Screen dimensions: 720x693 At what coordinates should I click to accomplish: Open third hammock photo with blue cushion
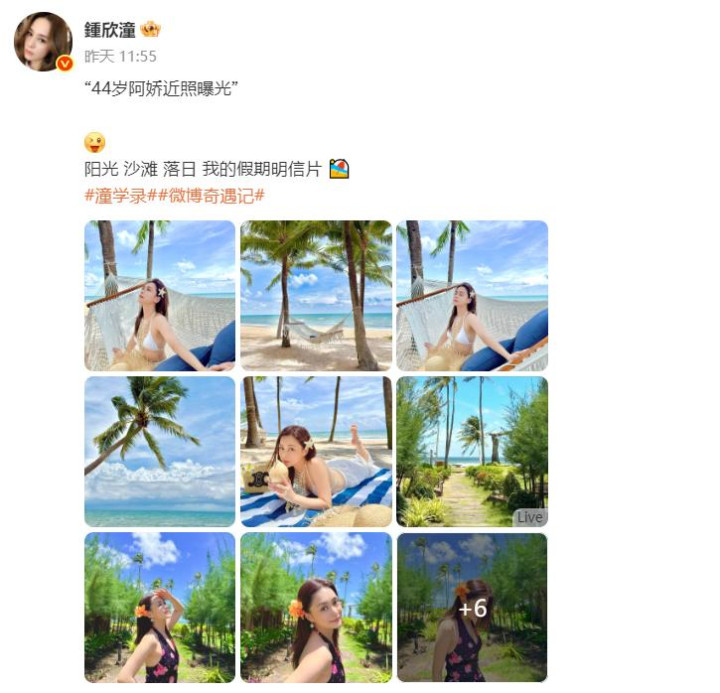coord(472,296)
